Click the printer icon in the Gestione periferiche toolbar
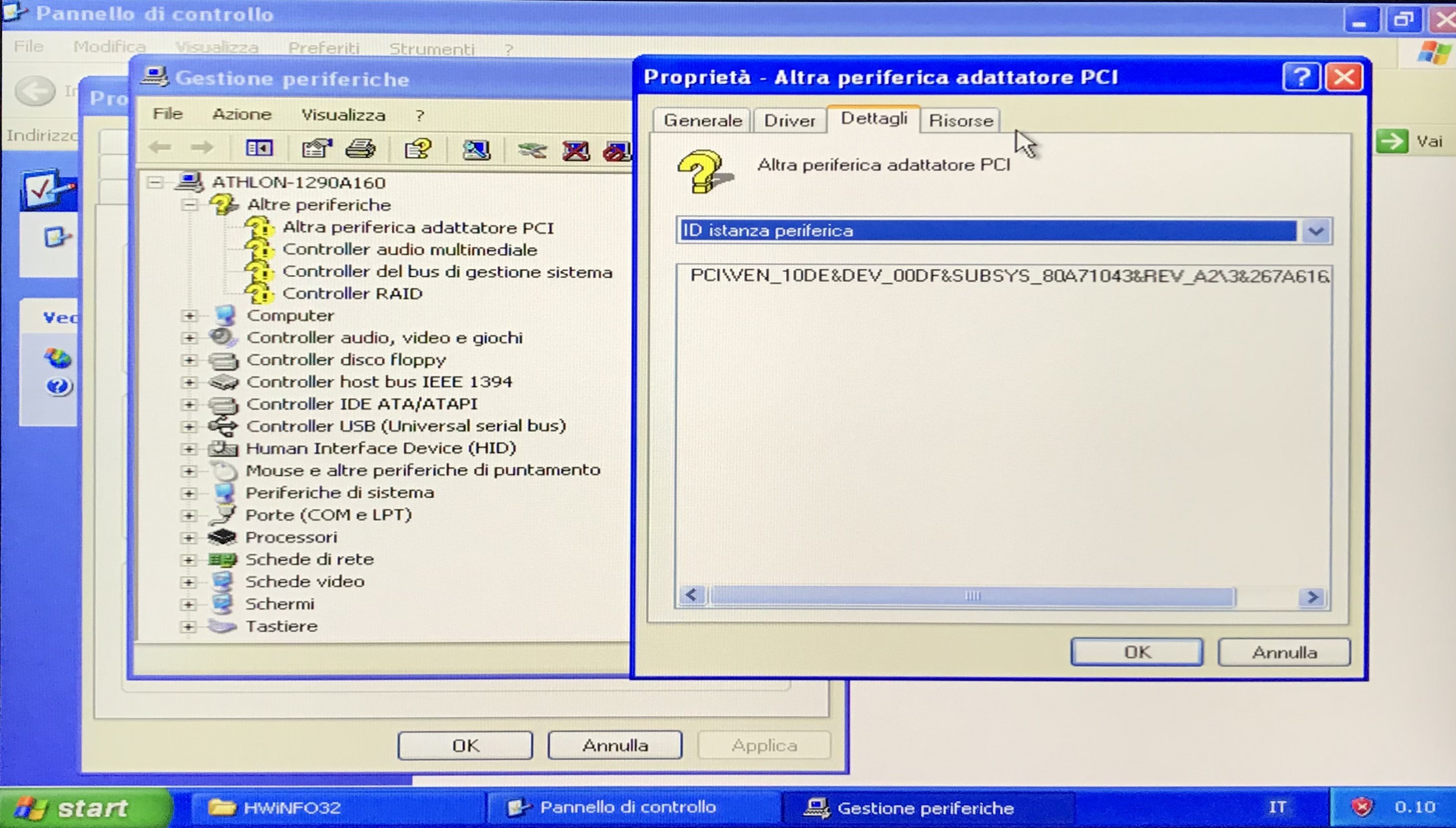 coord(361,149)
